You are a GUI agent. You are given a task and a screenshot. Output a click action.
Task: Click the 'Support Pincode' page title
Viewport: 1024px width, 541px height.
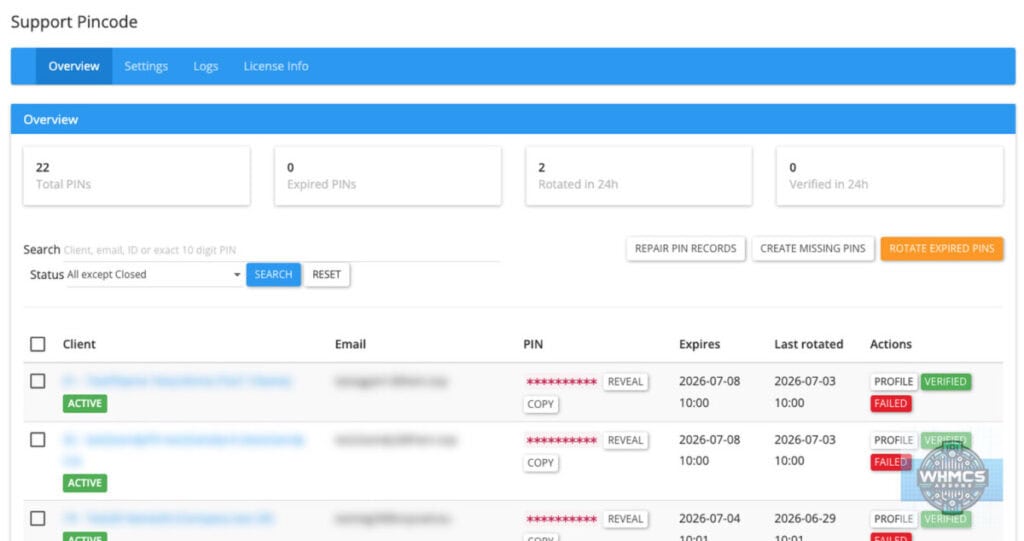point(74,22)
